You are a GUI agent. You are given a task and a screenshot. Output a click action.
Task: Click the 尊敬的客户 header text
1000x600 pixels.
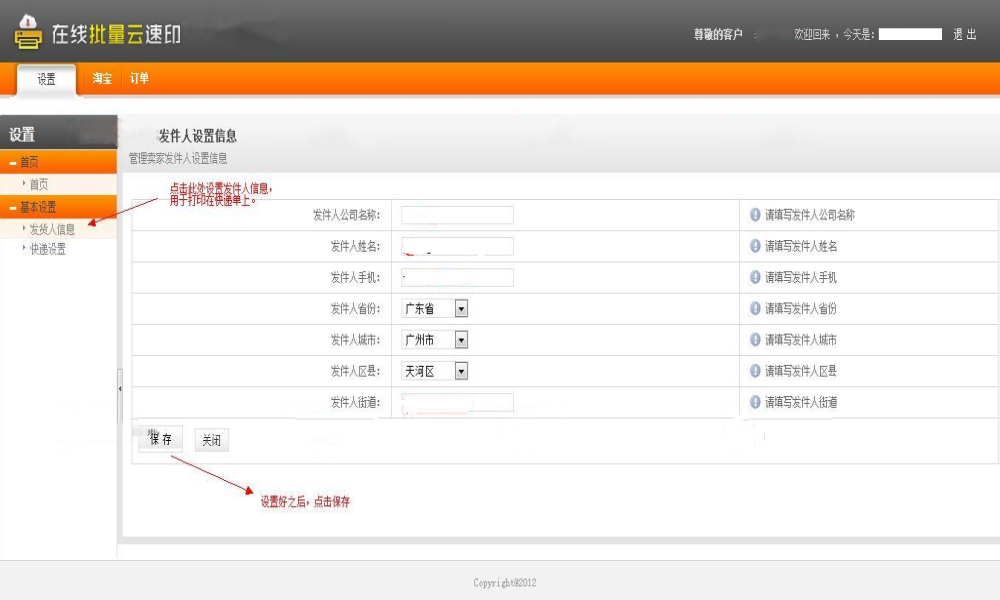[718, 34]
